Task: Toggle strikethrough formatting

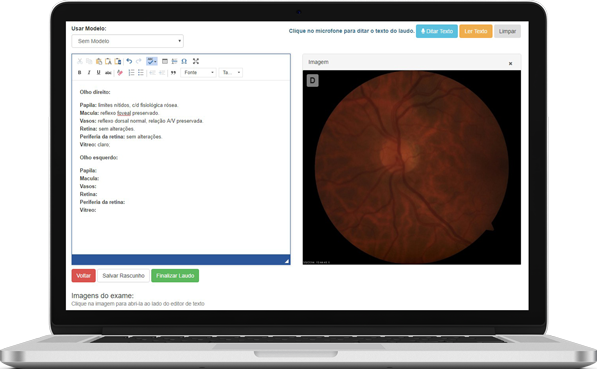Action: coord(108,73)
